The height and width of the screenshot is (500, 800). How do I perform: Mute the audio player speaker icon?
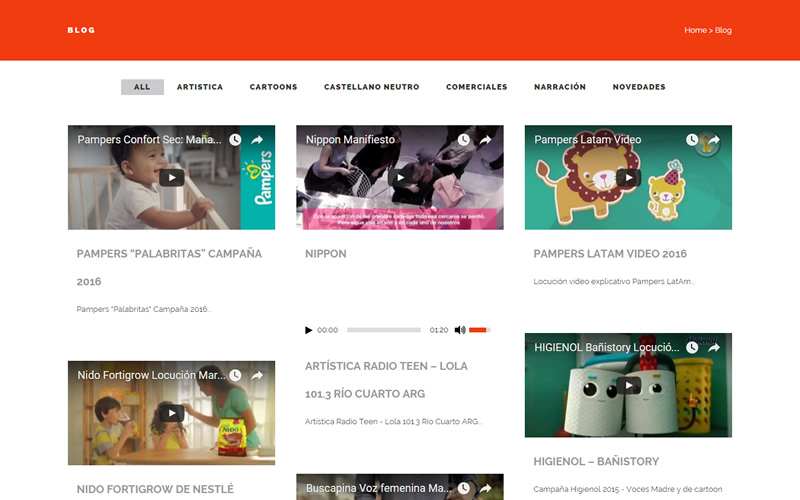(x=460, y=330)
